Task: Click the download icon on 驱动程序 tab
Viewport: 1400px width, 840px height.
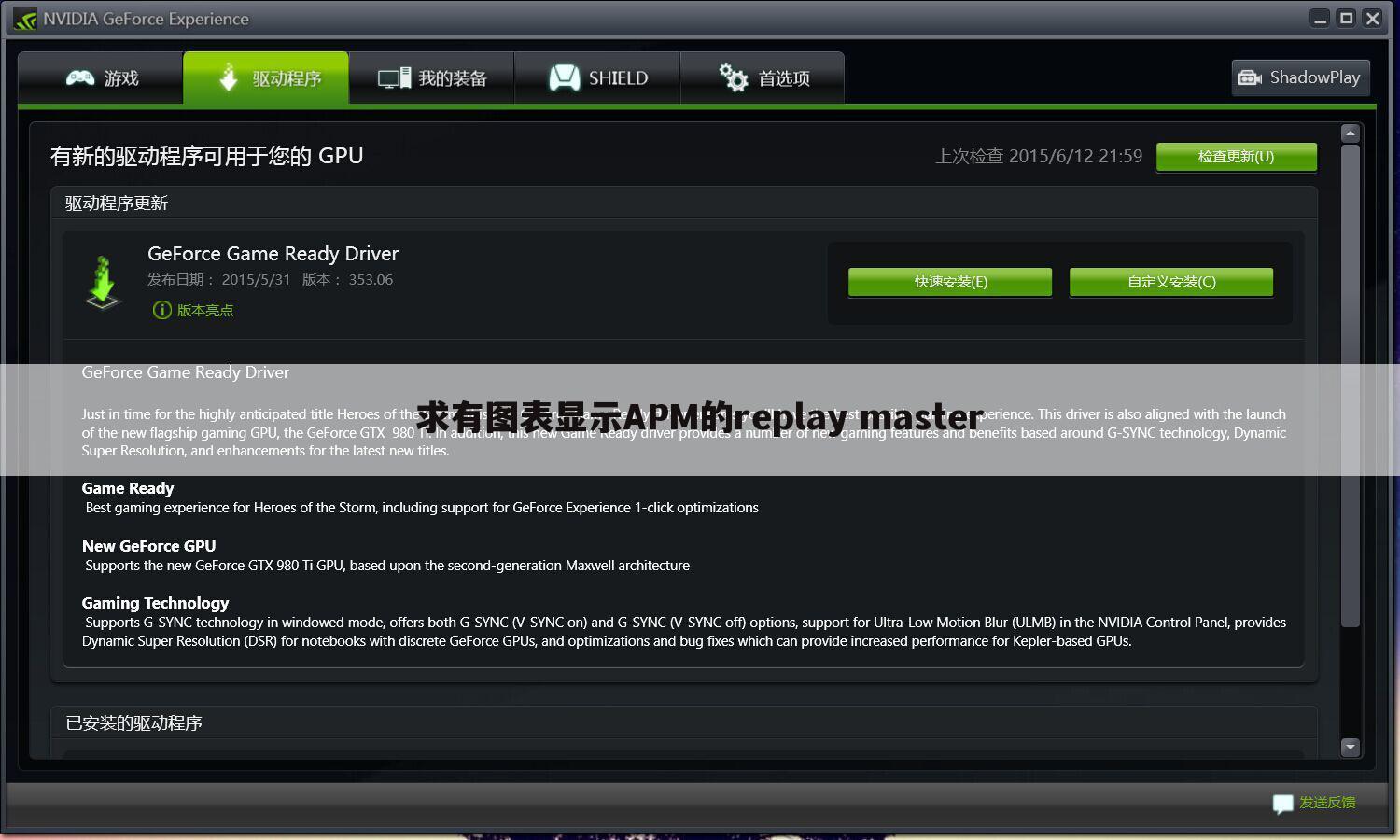Action: click(229, 77)
